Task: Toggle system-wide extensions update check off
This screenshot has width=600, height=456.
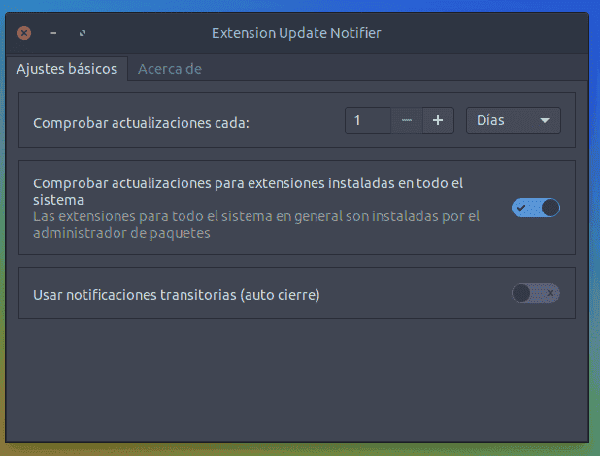Action: click(x=536, y=208)
